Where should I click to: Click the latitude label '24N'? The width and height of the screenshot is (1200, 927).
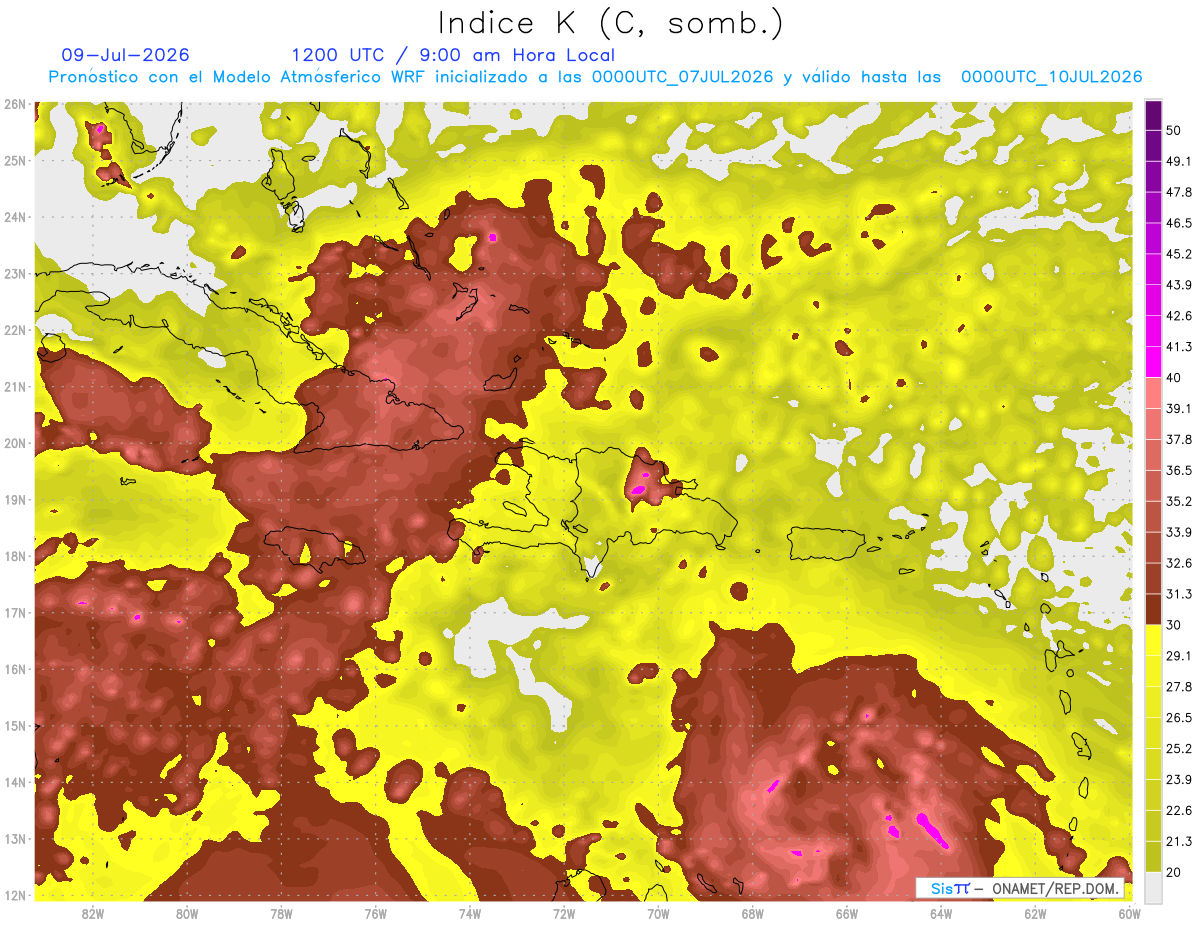point(15,217)
